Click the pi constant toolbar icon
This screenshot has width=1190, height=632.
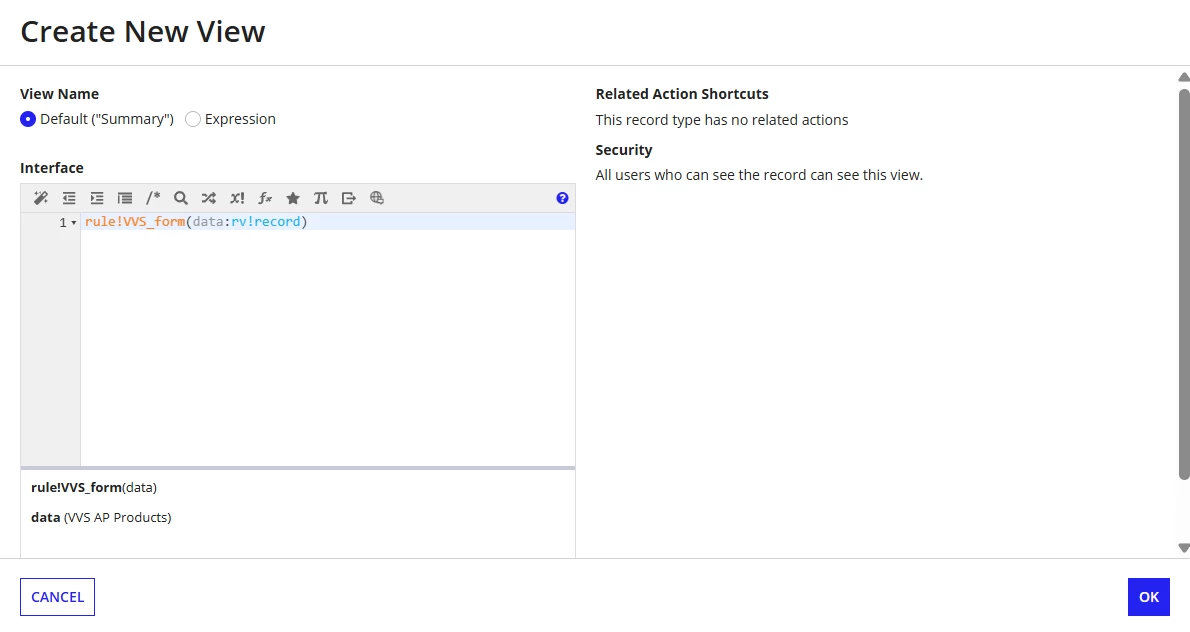(321, 198)
